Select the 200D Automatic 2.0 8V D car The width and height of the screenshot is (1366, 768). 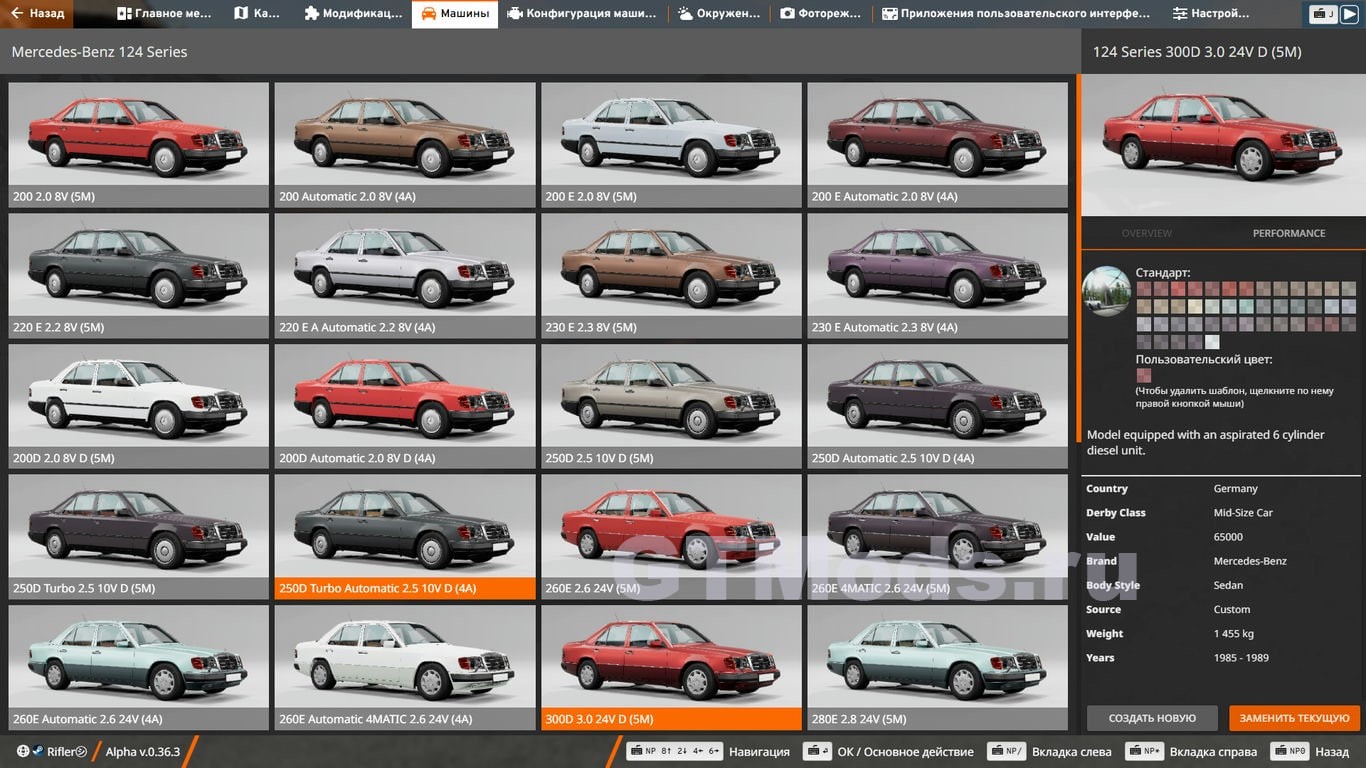click(405, 406)
